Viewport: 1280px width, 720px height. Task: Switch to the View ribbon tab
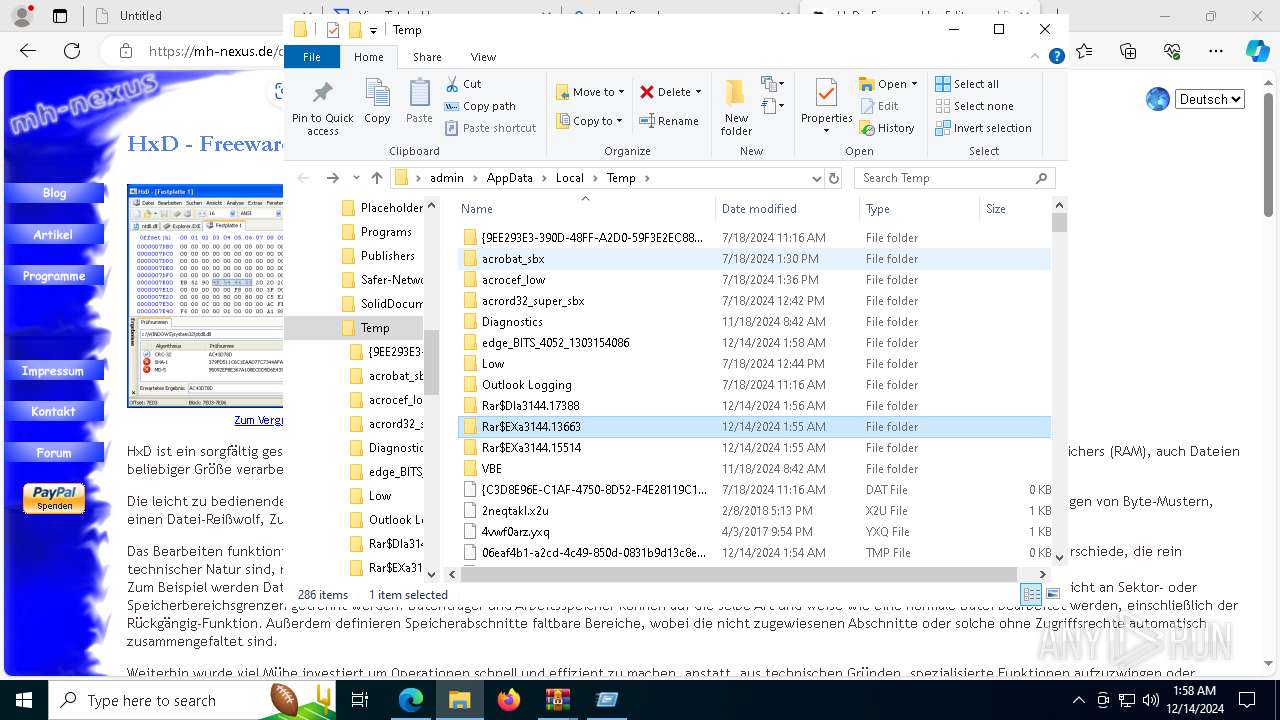[483, 57]
